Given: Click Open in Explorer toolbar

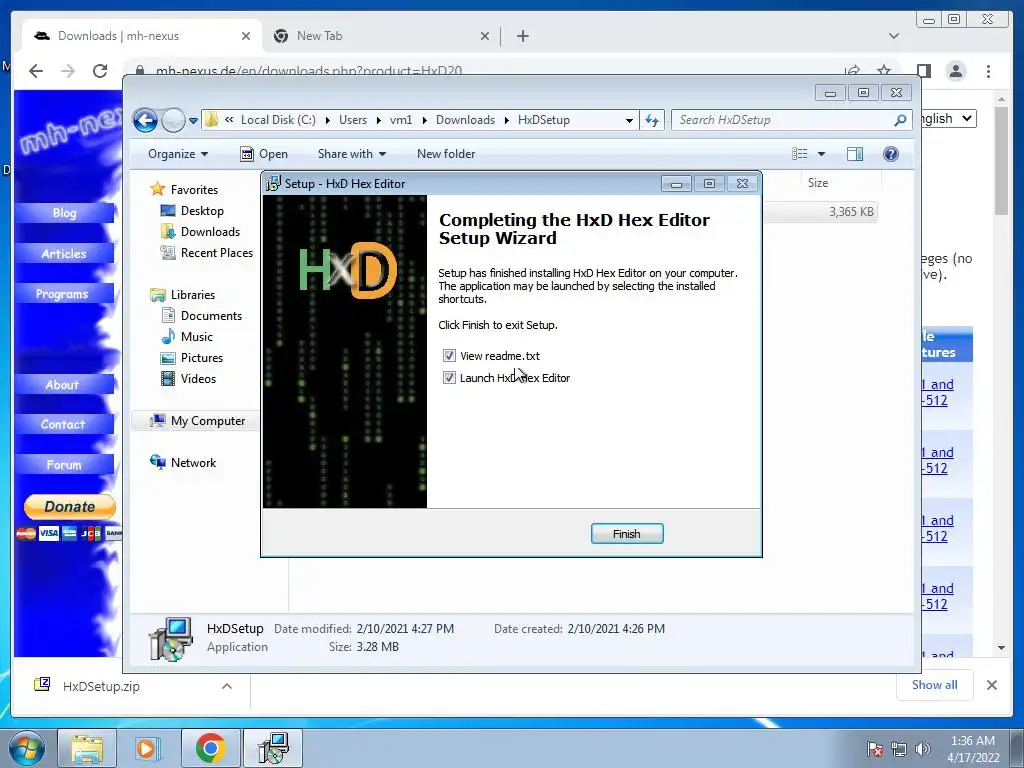Looking at the screenshot, I should 264,154.
